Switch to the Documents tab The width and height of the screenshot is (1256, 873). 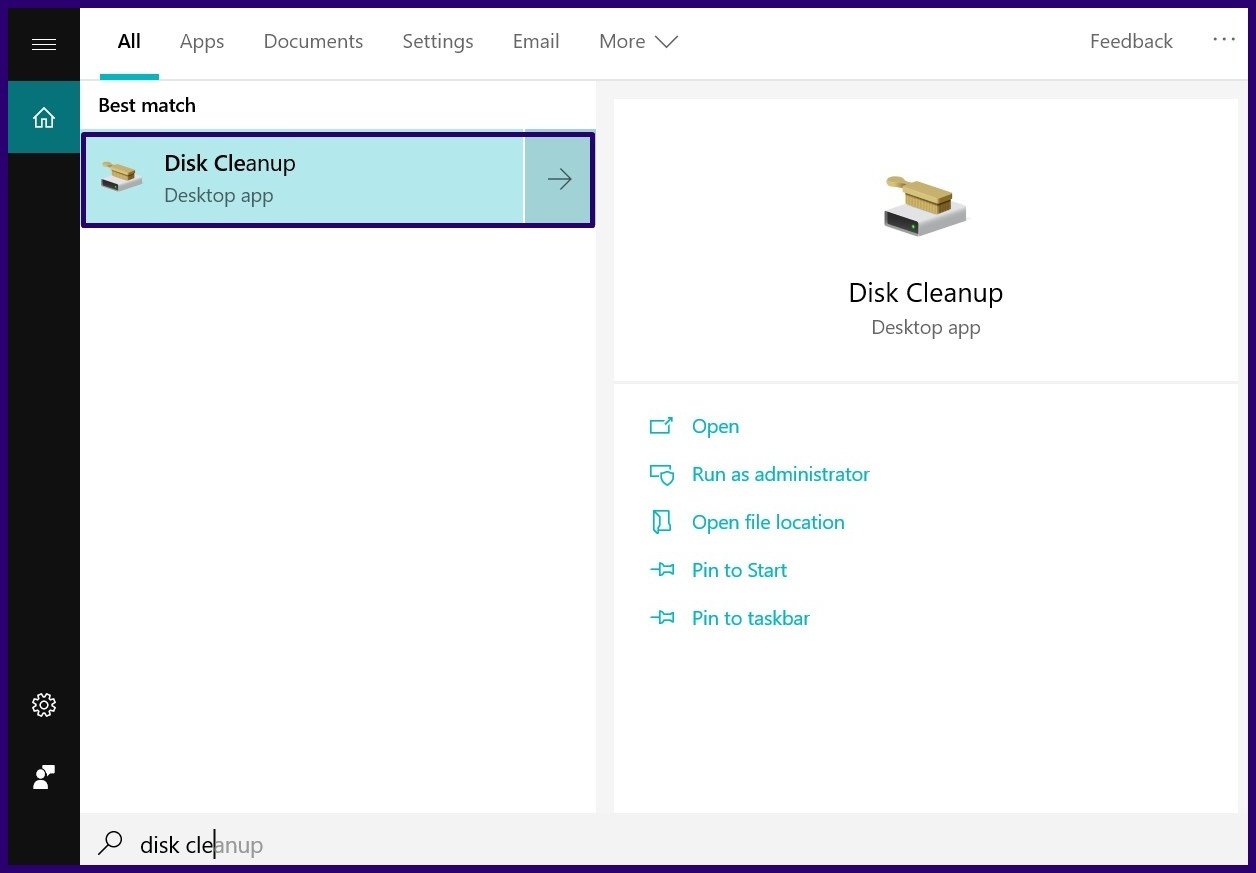[313, 41]
